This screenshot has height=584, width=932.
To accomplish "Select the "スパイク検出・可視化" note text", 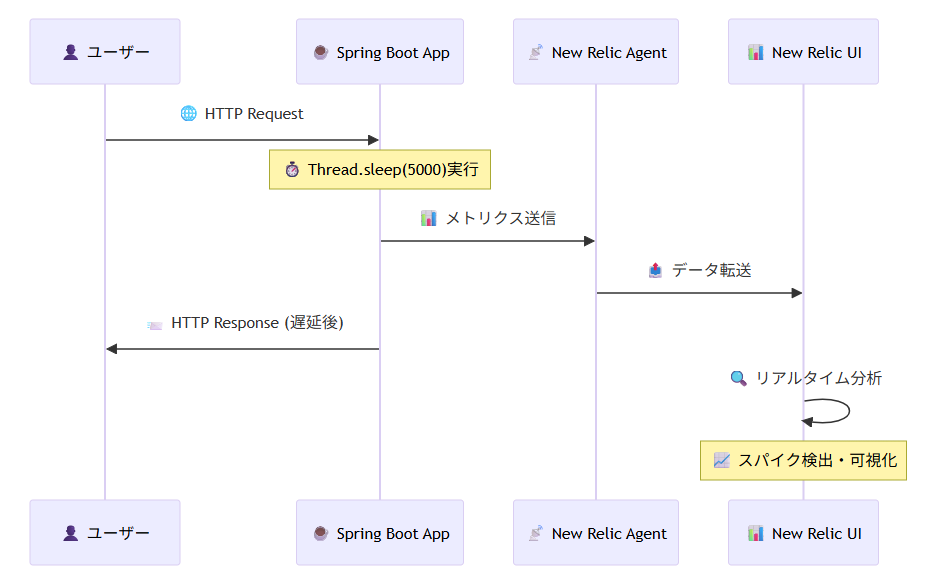I will (x=817, y=460).
